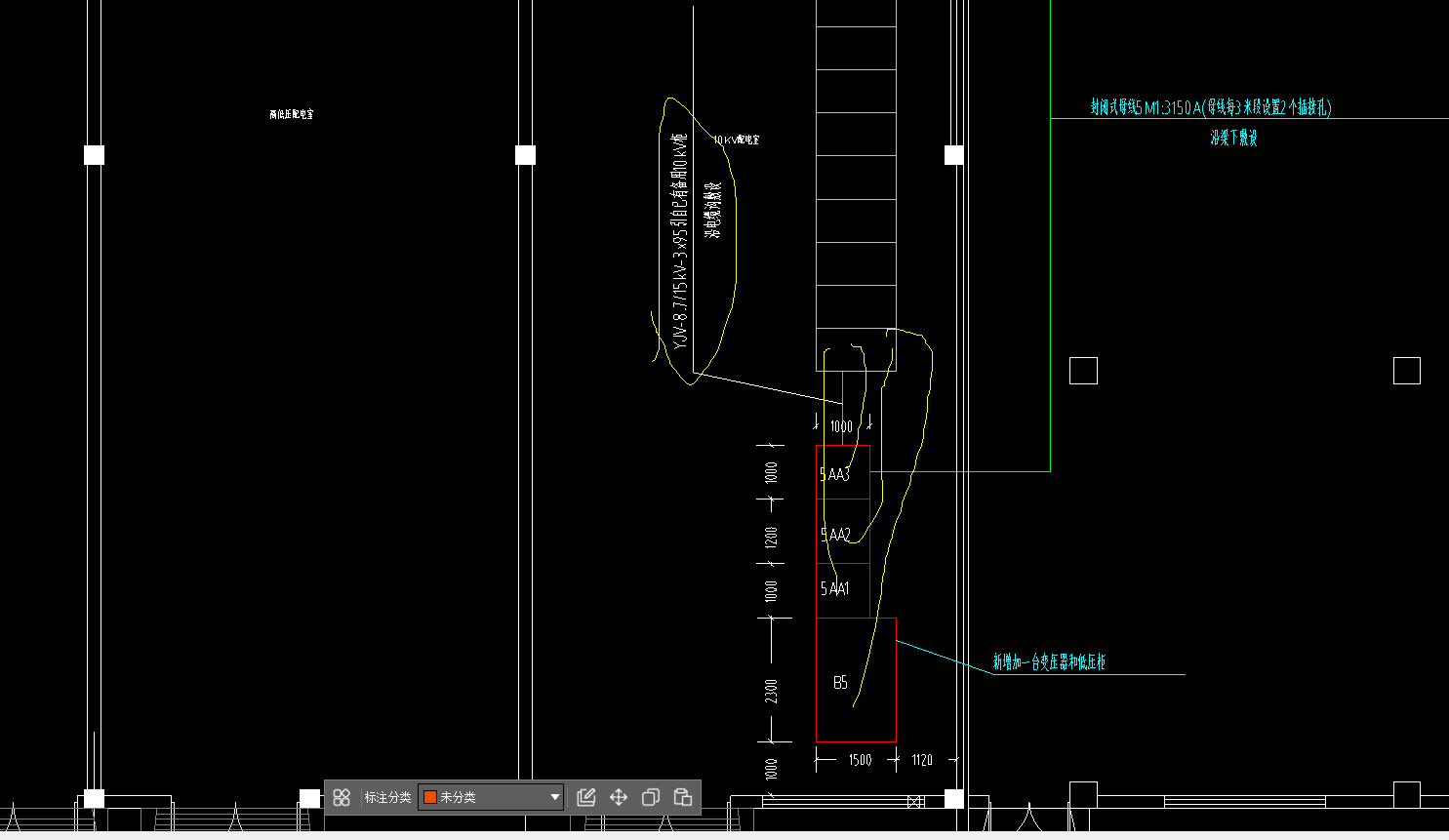Select the 10KV配电室 room label
The height and width of the screenshot is (840, 1449).
[x=736, y=140]
